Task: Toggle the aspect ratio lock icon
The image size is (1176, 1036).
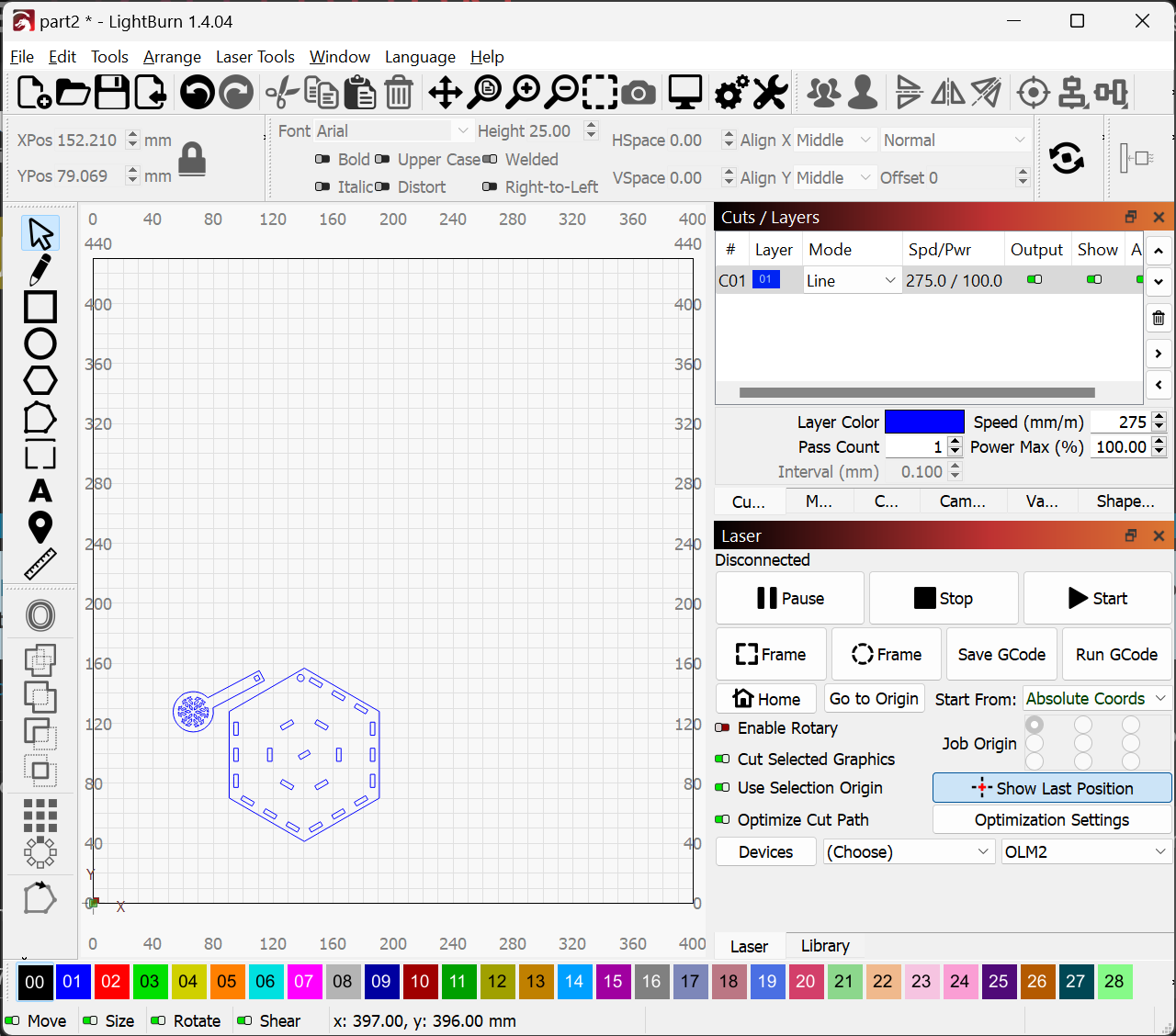Action: [x=192, y=158]
